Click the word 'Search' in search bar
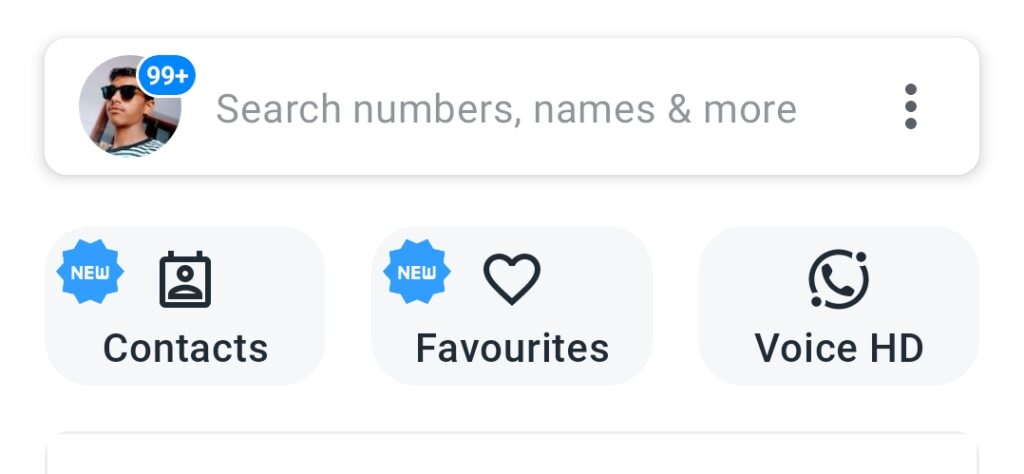1024x474 pixels. pos(279,109)
